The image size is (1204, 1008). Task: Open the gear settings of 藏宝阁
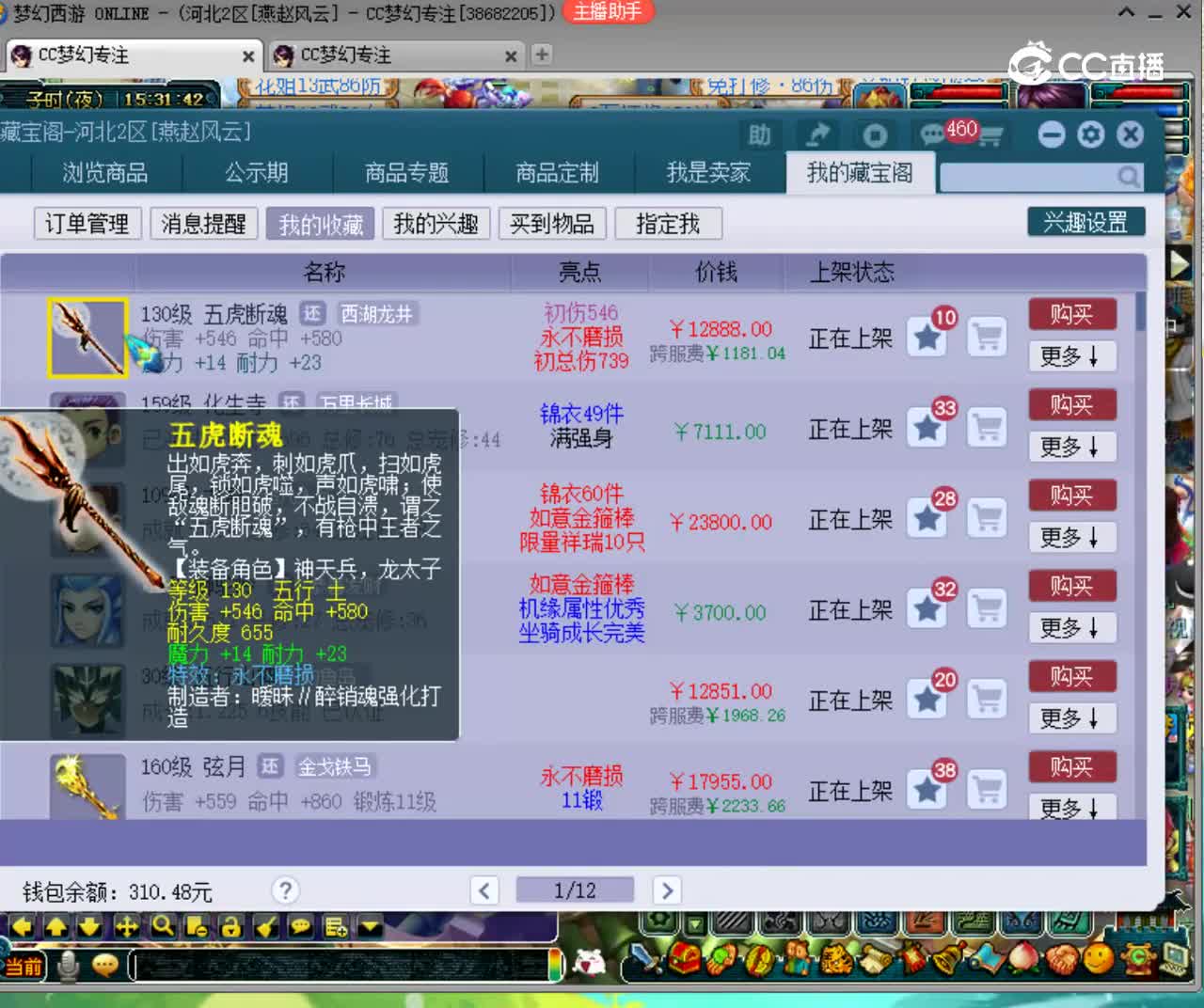[1091, 134]
